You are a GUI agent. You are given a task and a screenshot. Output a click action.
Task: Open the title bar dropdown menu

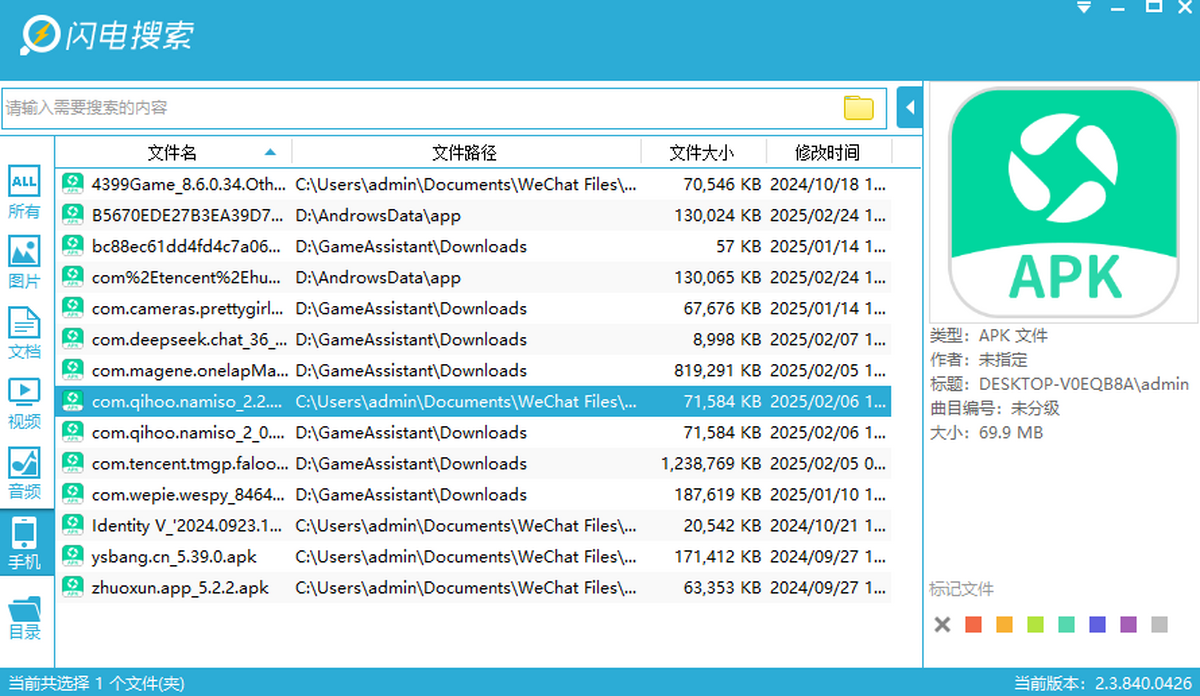(1084, 8)
